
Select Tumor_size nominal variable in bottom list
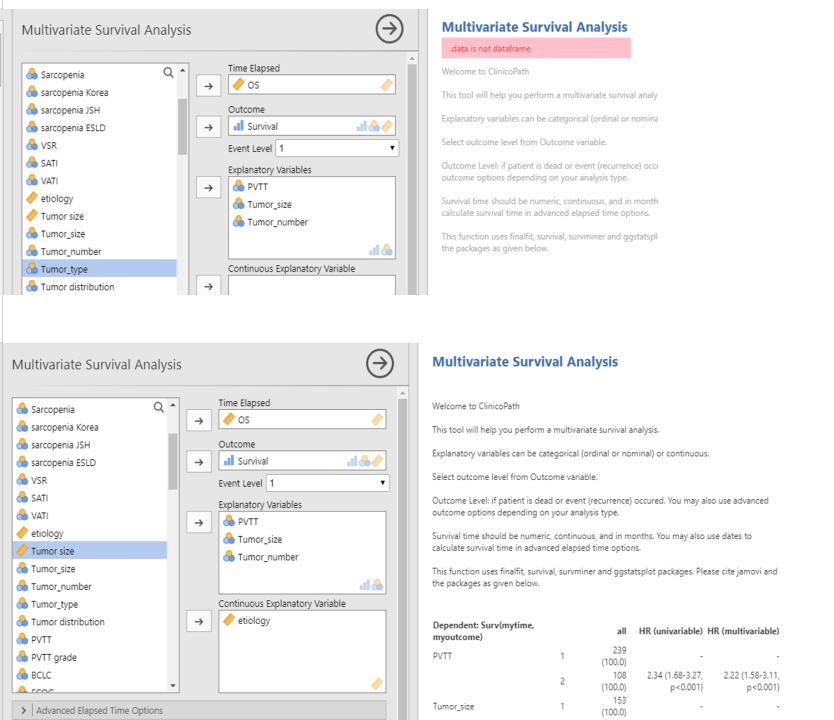point(90,568)
